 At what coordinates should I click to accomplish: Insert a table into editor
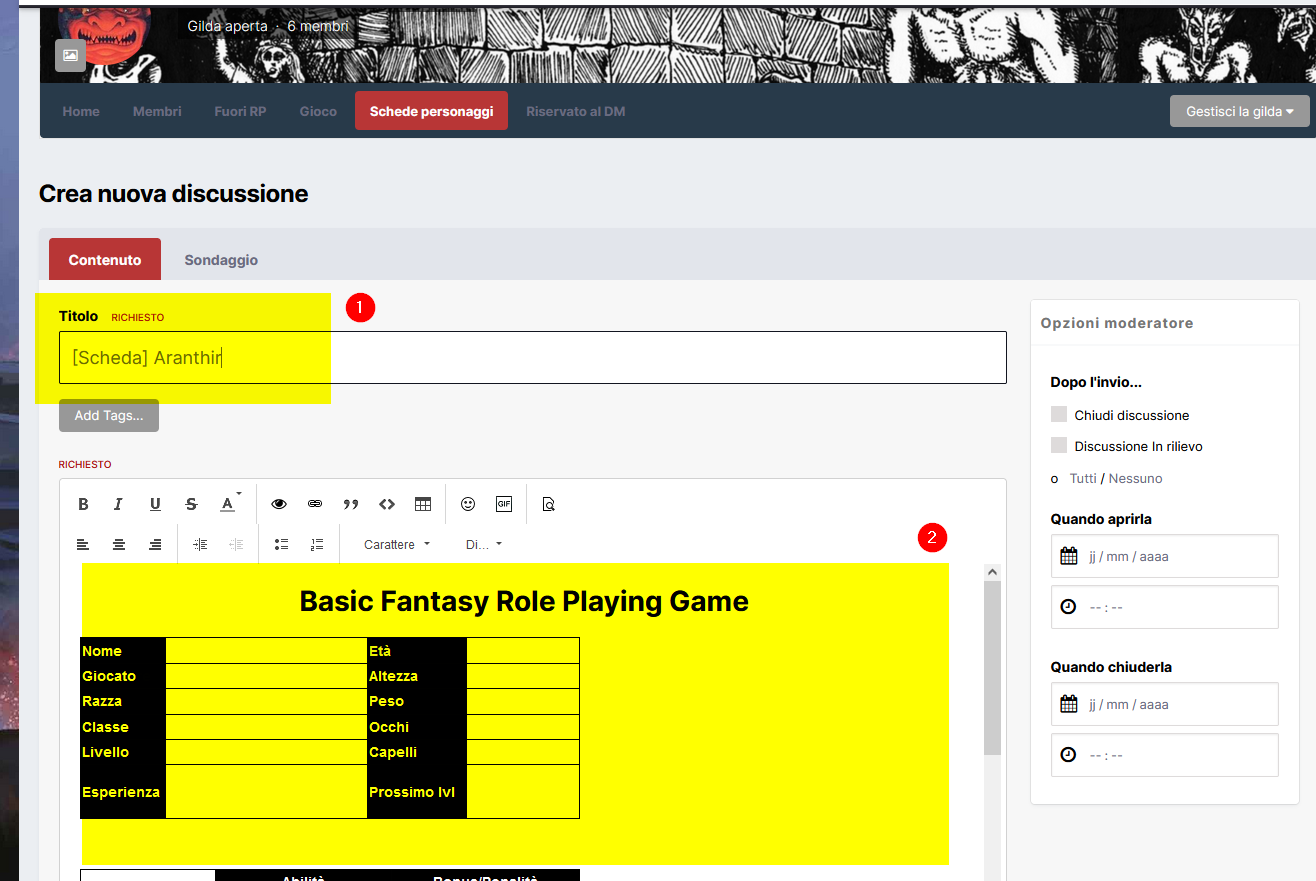coord(423,505)
